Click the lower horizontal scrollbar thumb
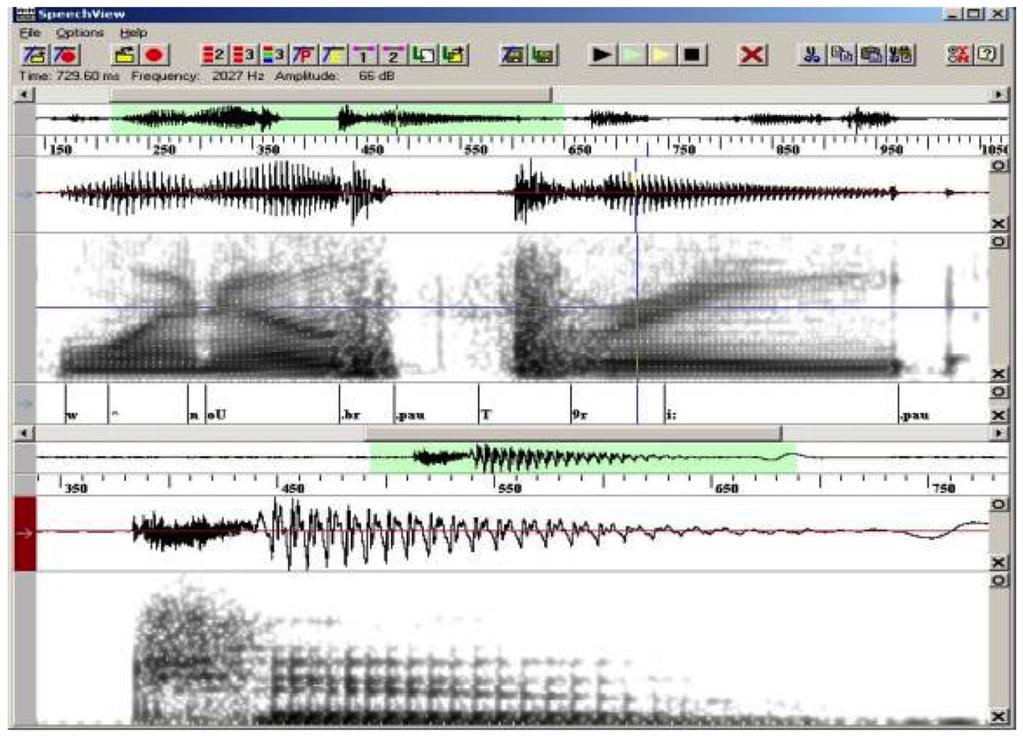The height and width of the screenshot is (737, 1023). pos(573,432)
